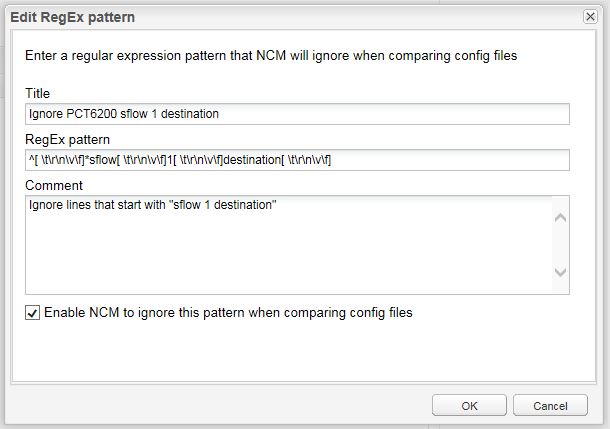This screenshot has height=429, width=610.
Task: Click the "Title" field label
Action: (x=38, y=93)
